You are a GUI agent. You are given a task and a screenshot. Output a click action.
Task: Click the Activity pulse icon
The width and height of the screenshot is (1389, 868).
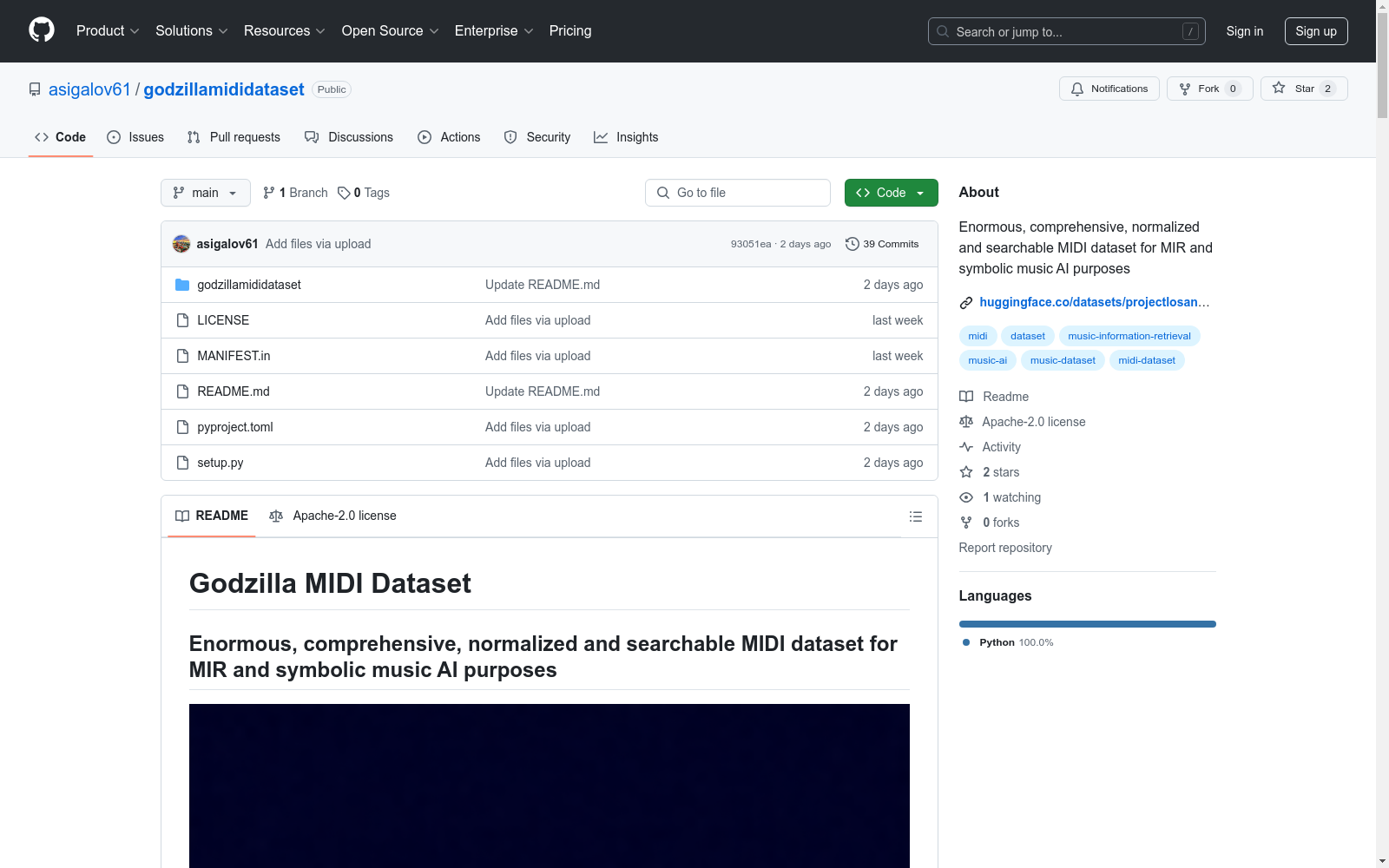(966, 447)
